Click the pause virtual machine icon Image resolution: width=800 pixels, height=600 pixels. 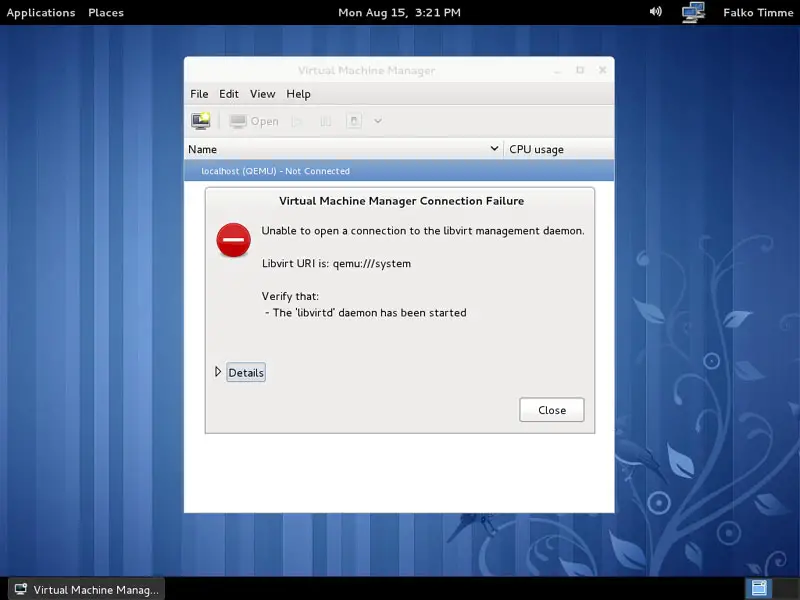coord(326,121)
